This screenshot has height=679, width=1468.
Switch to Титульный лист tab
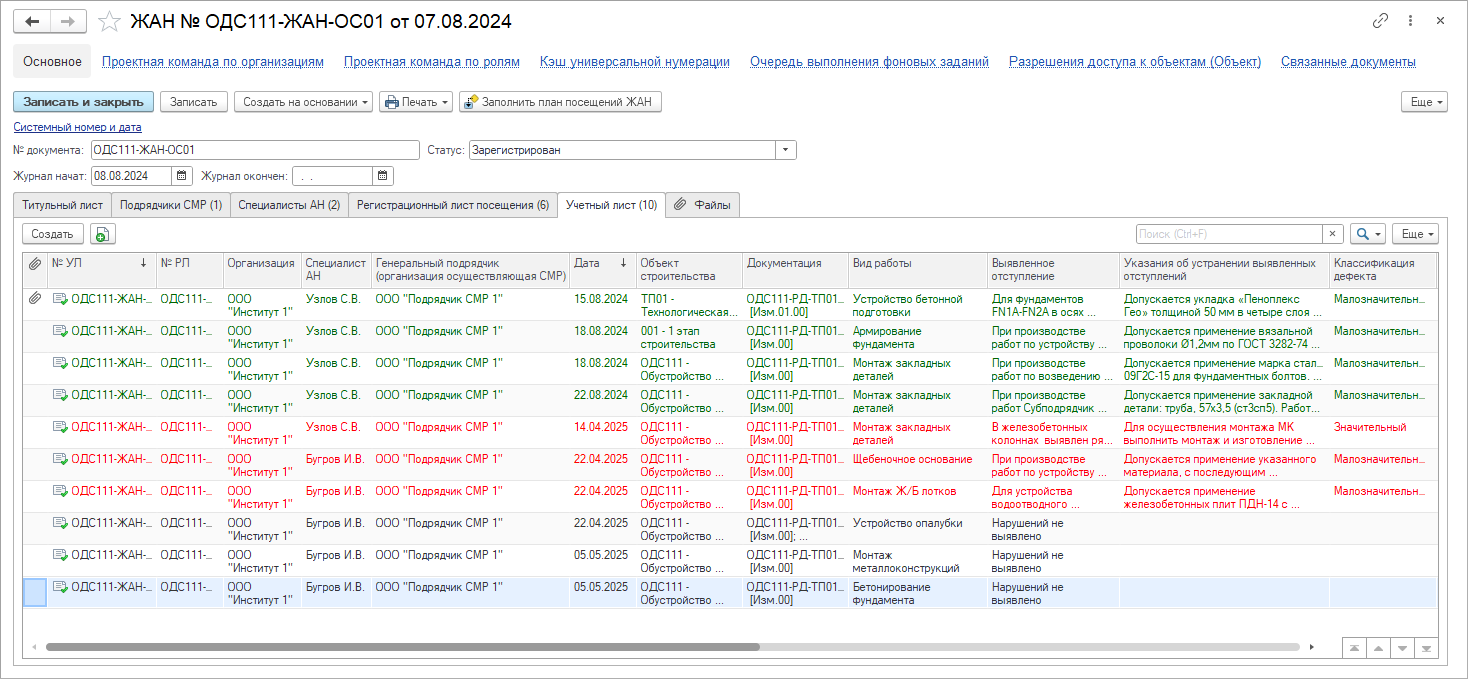(63, 205)
